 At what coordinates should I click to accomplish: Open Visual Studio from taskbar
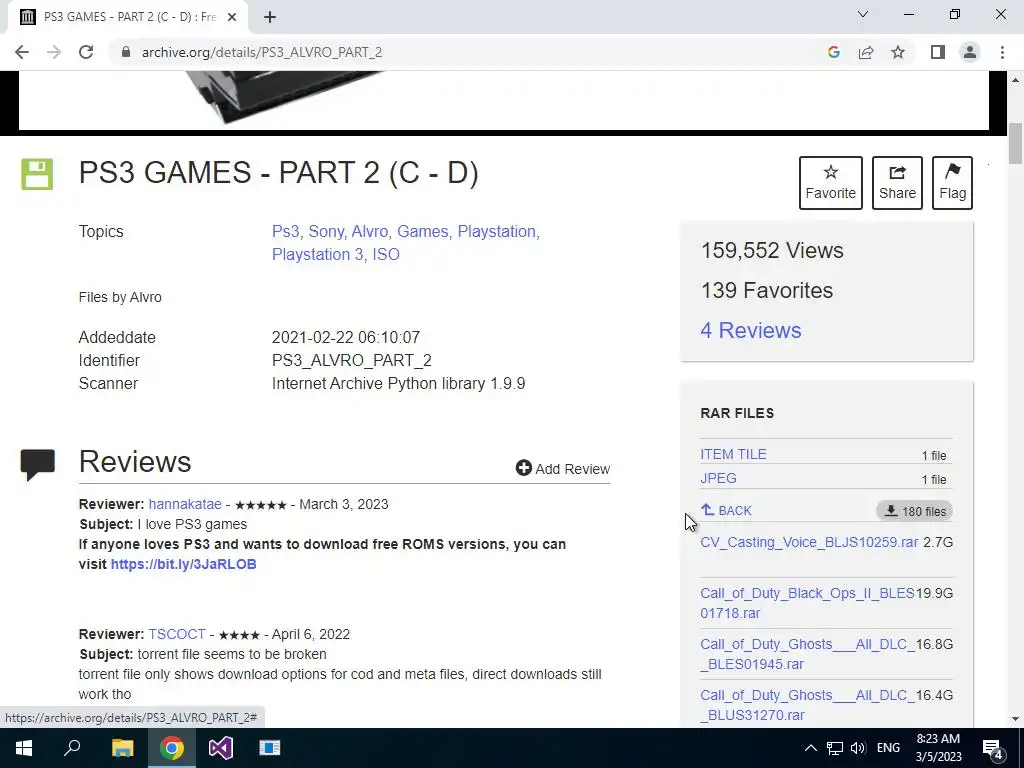coord(221,748)
